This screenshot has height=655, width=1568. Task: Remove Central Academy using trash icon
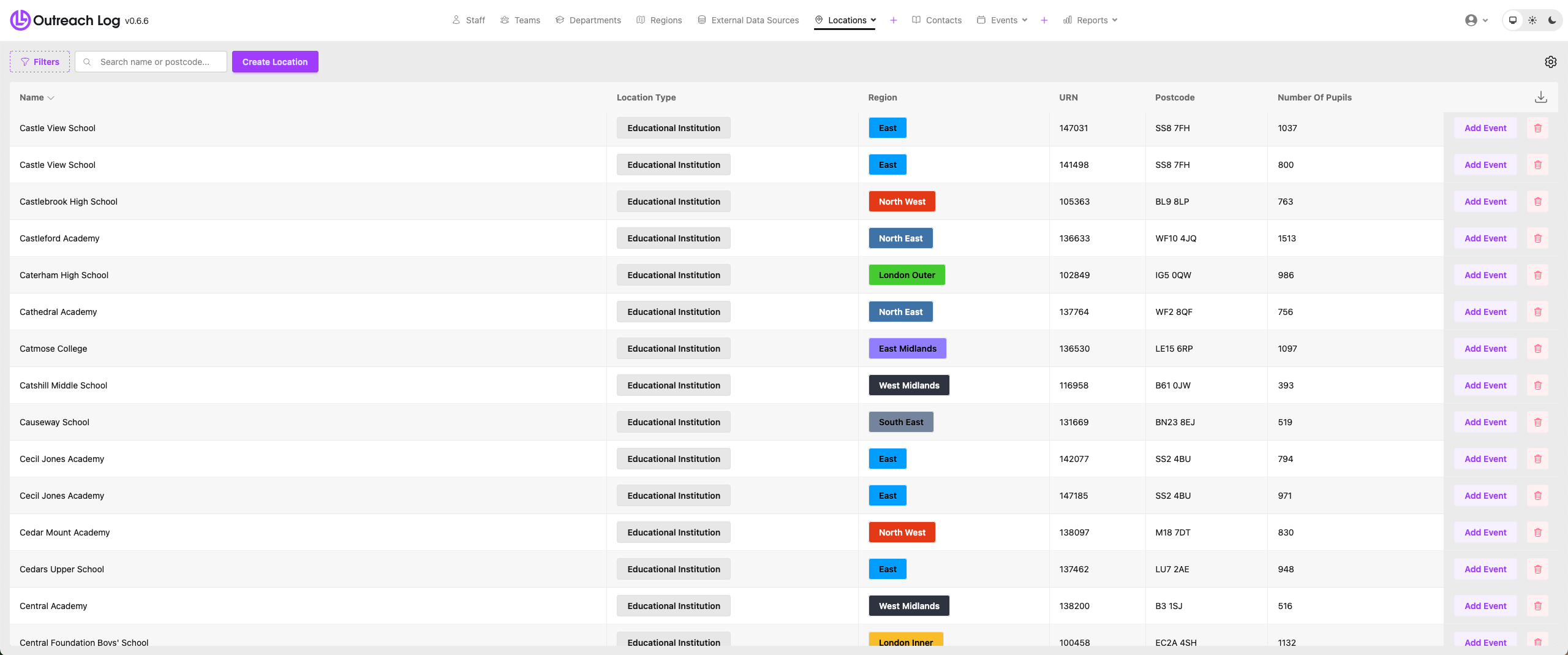[x=1537, y=606]
